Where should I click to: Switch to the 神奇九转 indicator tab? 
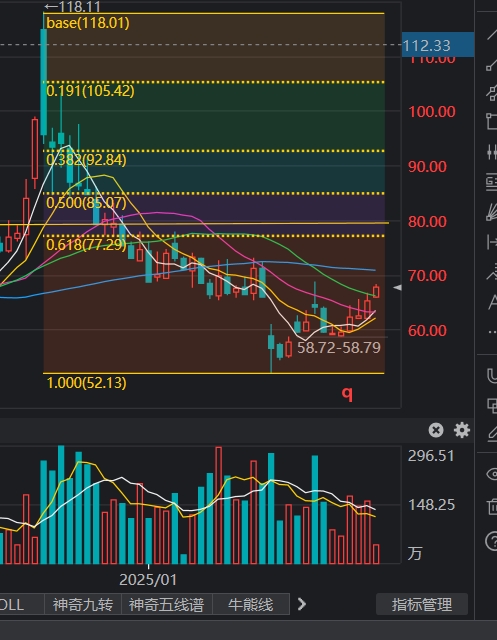click(82, 604)
